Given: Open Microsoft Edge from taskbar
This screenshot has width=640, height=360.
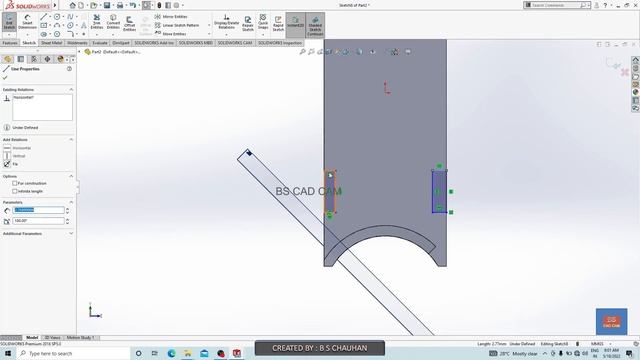Looking at the screenshot, I should click(x=171, y=353).
